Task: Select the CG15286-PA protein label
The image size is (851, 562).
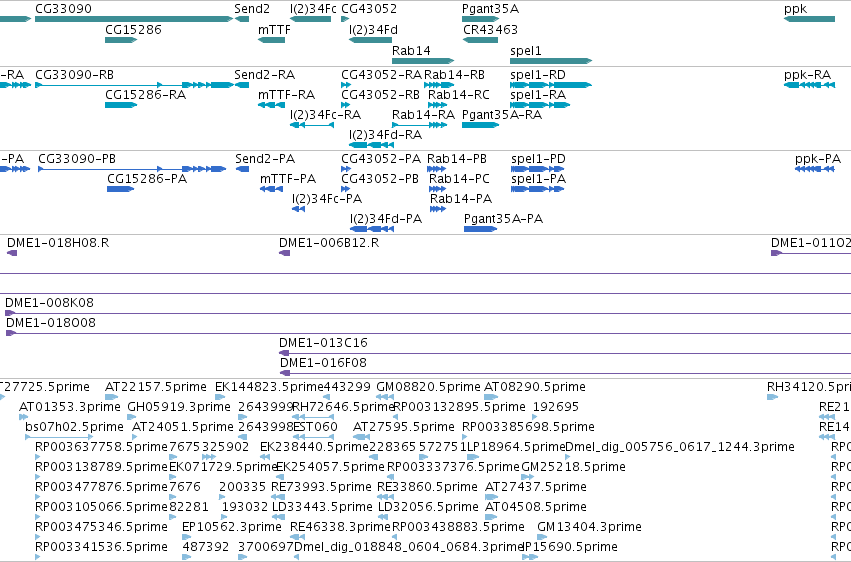Action: pyautogui.click(x=147, y=178)
